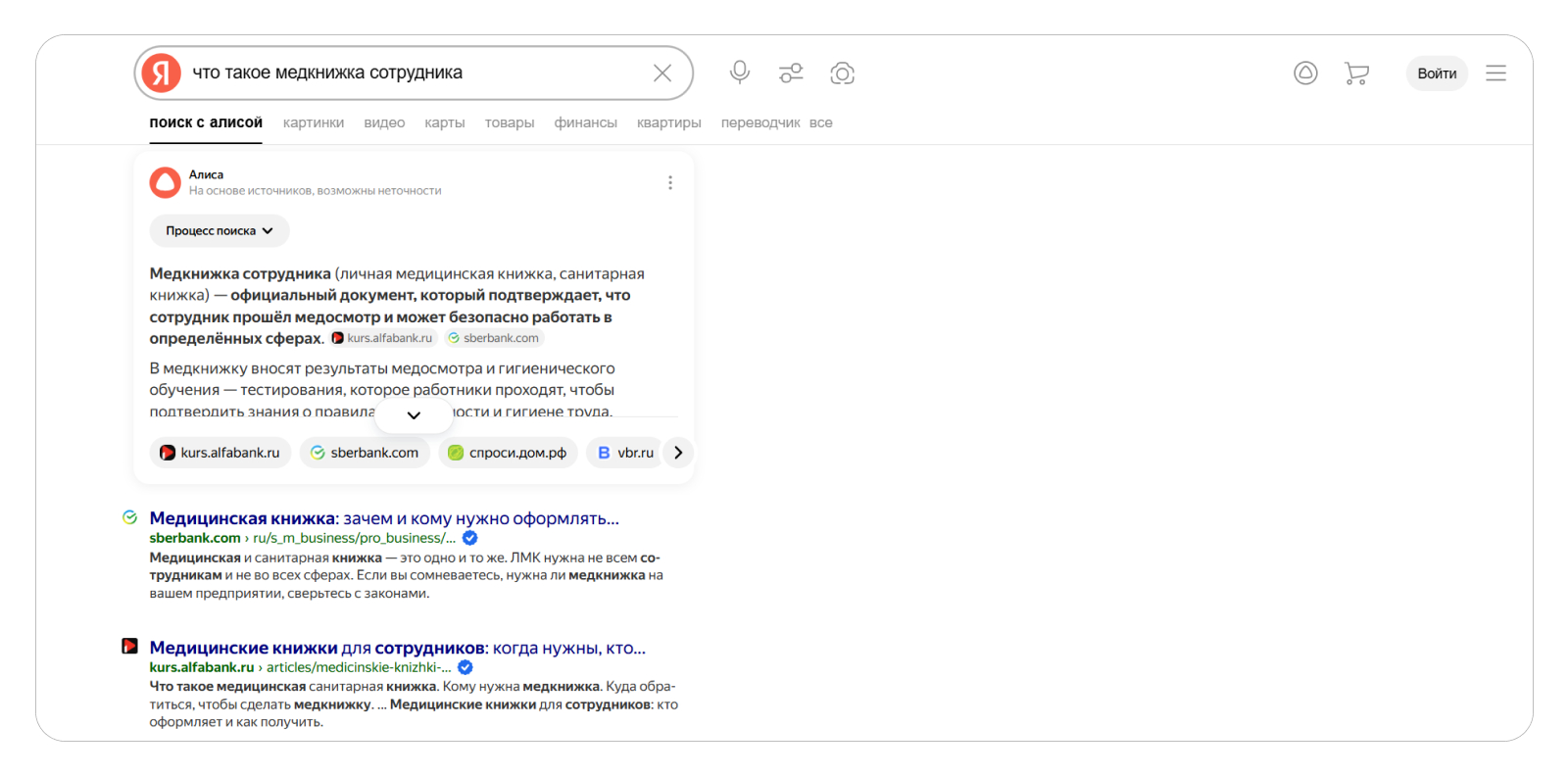Click the Войти login button
Screen dimensions: 1568x776
(1437, 73)
